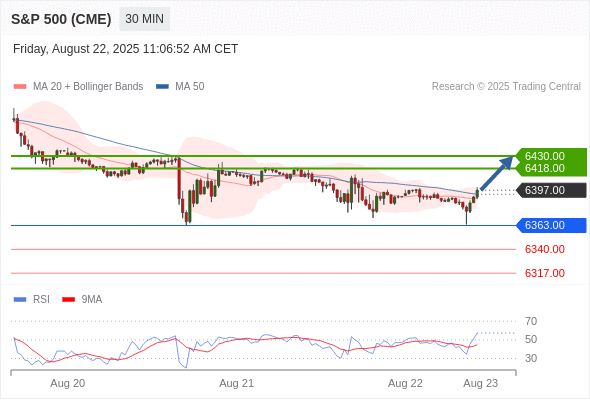The width and height of the screenshot is (590, 400).
Task: Click the Aug 20 date axis label
Action: [68, 383]
